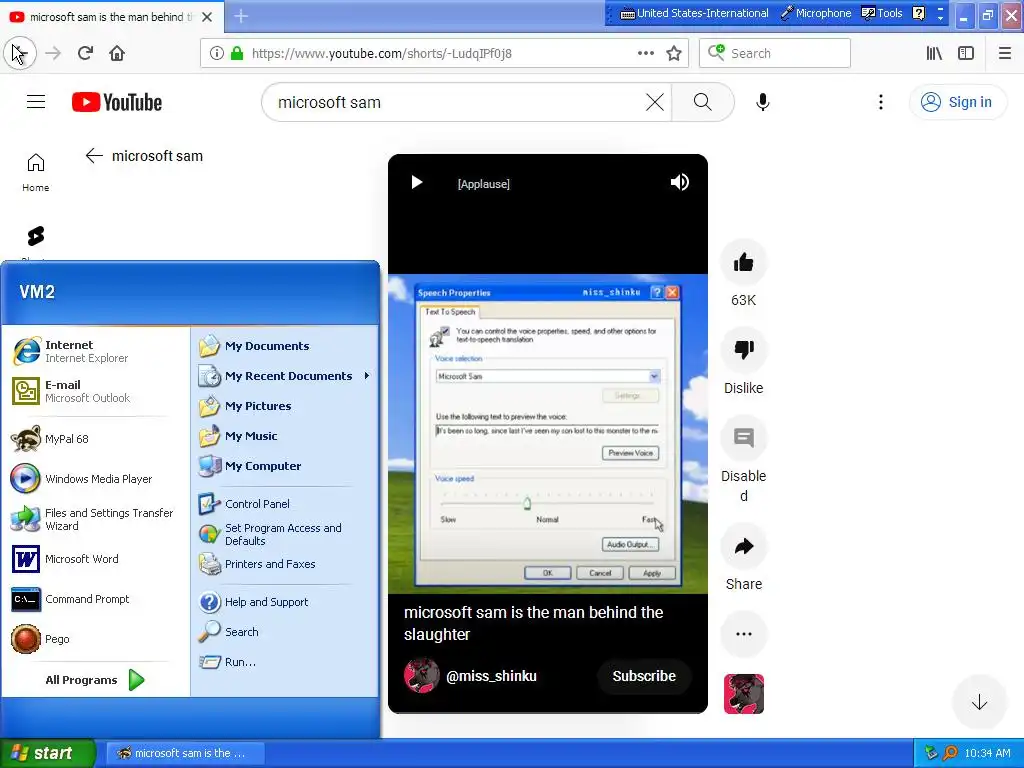This screenshot has height=768, width=1024.
Task: Click the @miss_shinku channel avatar
Action: 421,676
